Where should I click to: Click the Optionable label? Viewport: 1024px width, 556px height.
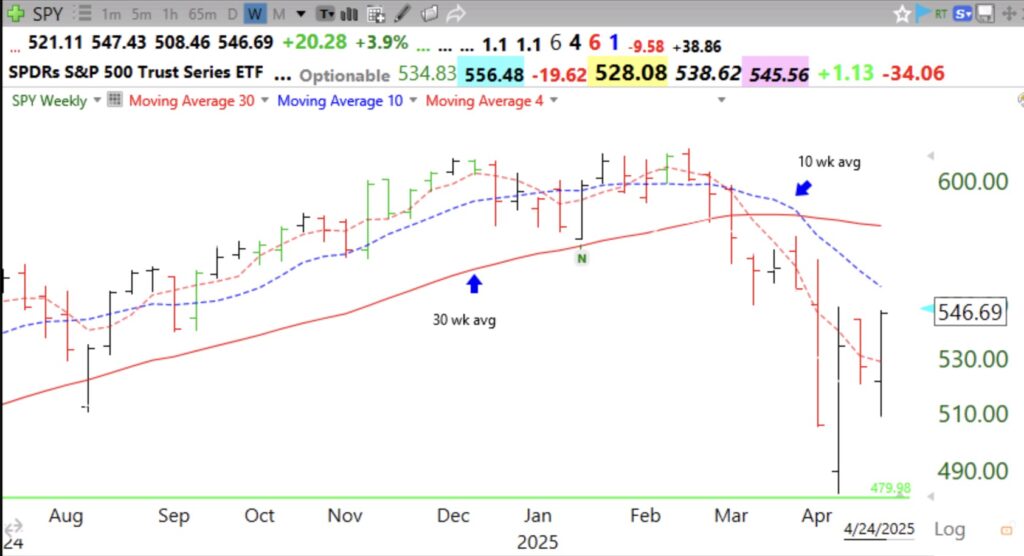pos(344,75)
